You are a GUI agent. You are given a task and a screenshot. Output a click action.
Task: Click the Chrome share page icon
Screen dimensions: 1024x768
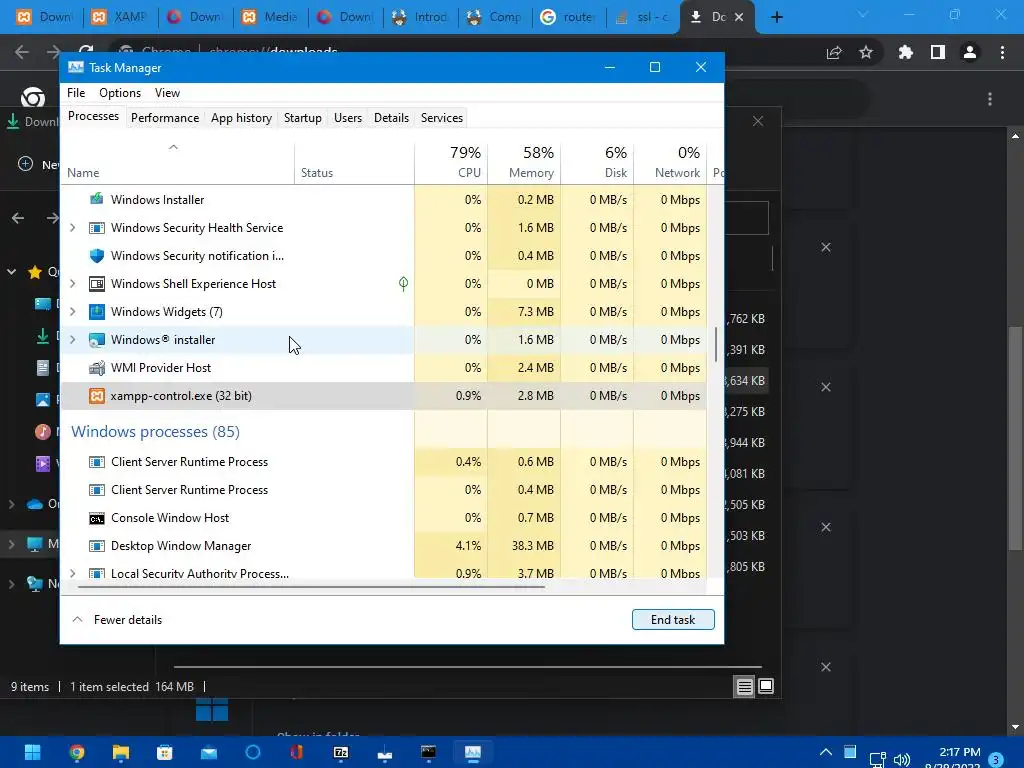[x=834, y=52]
